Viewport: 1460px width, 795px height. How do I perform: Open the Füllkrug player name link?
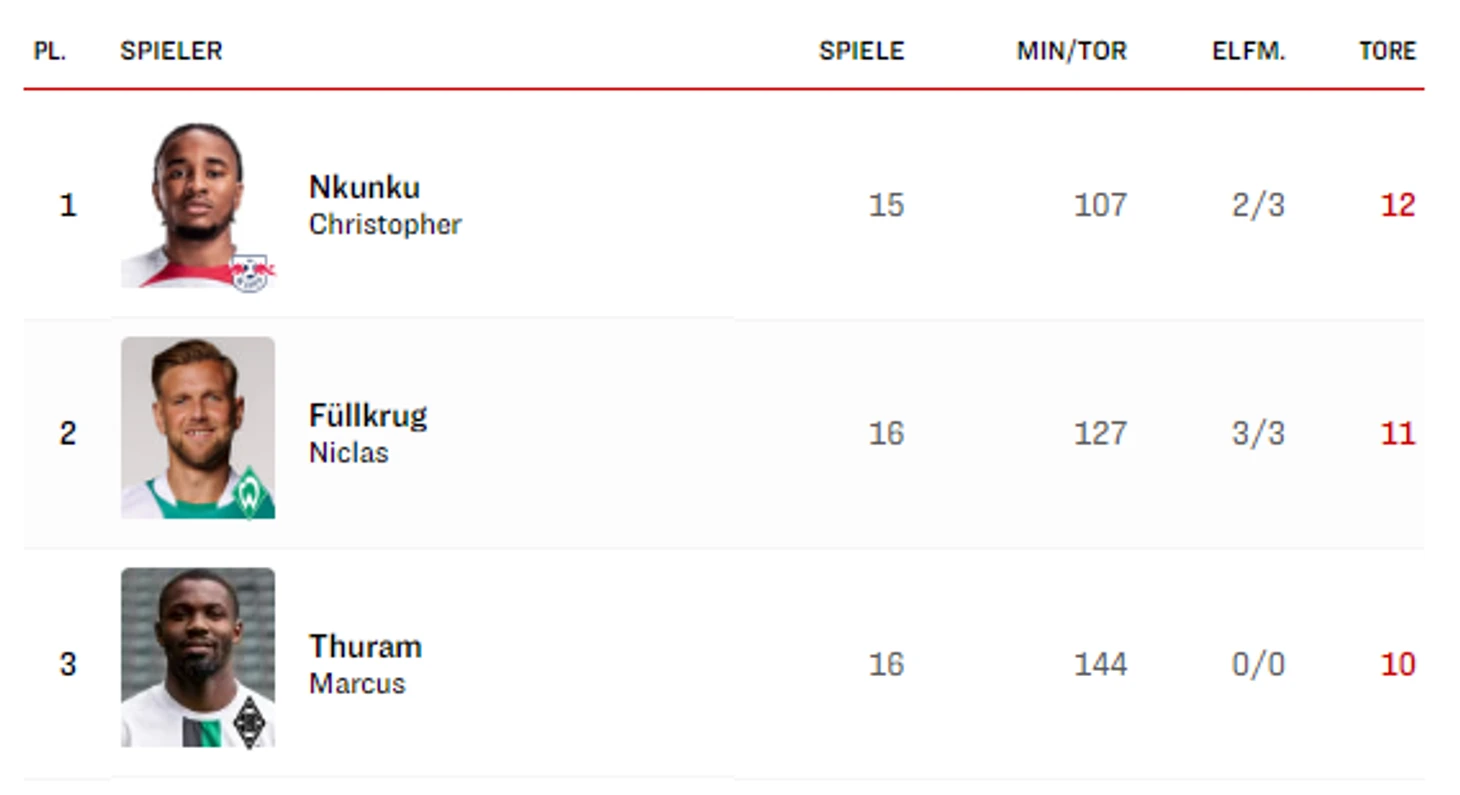pos(368,415)
